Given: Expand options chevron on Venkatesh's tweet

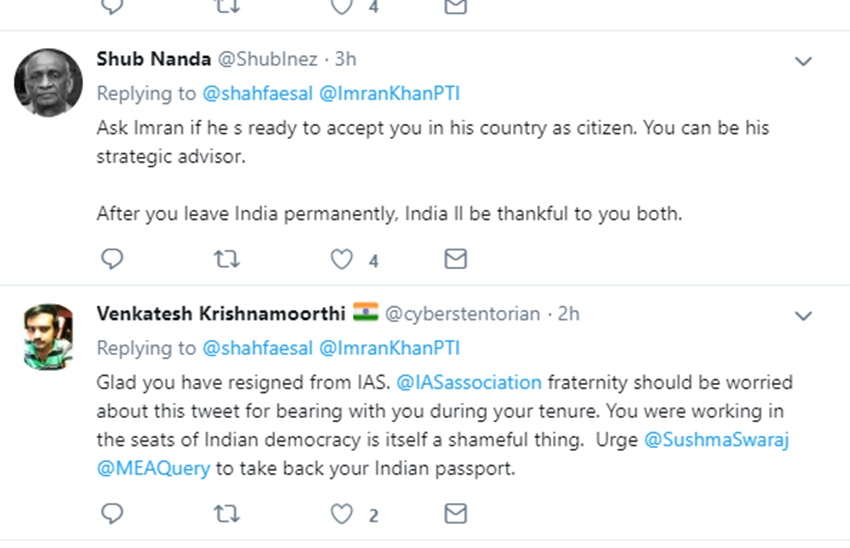Looking at the screenshot, I should (x=803, y=316).
